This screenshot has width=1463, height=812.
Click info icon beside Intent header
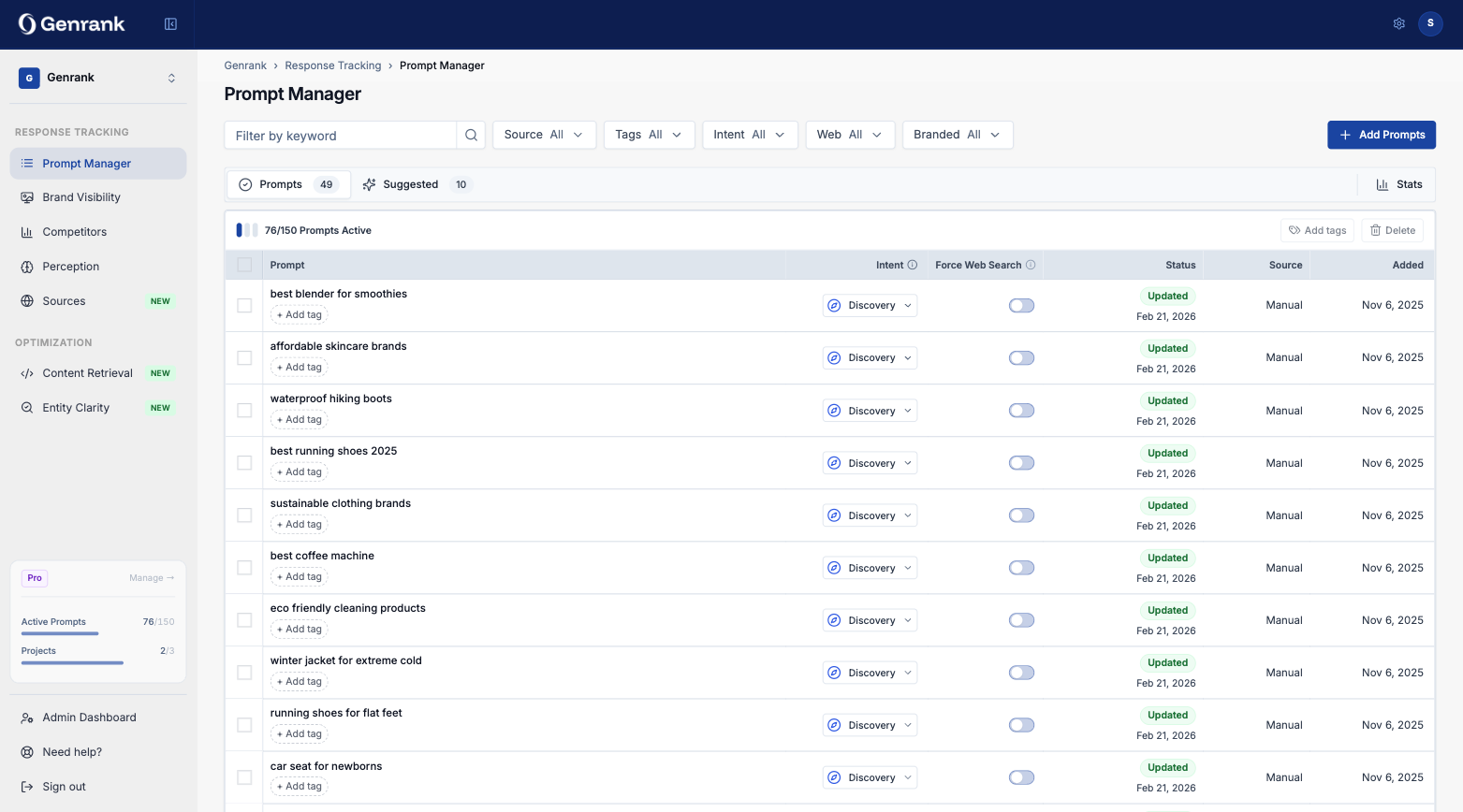tap(913, 266)
